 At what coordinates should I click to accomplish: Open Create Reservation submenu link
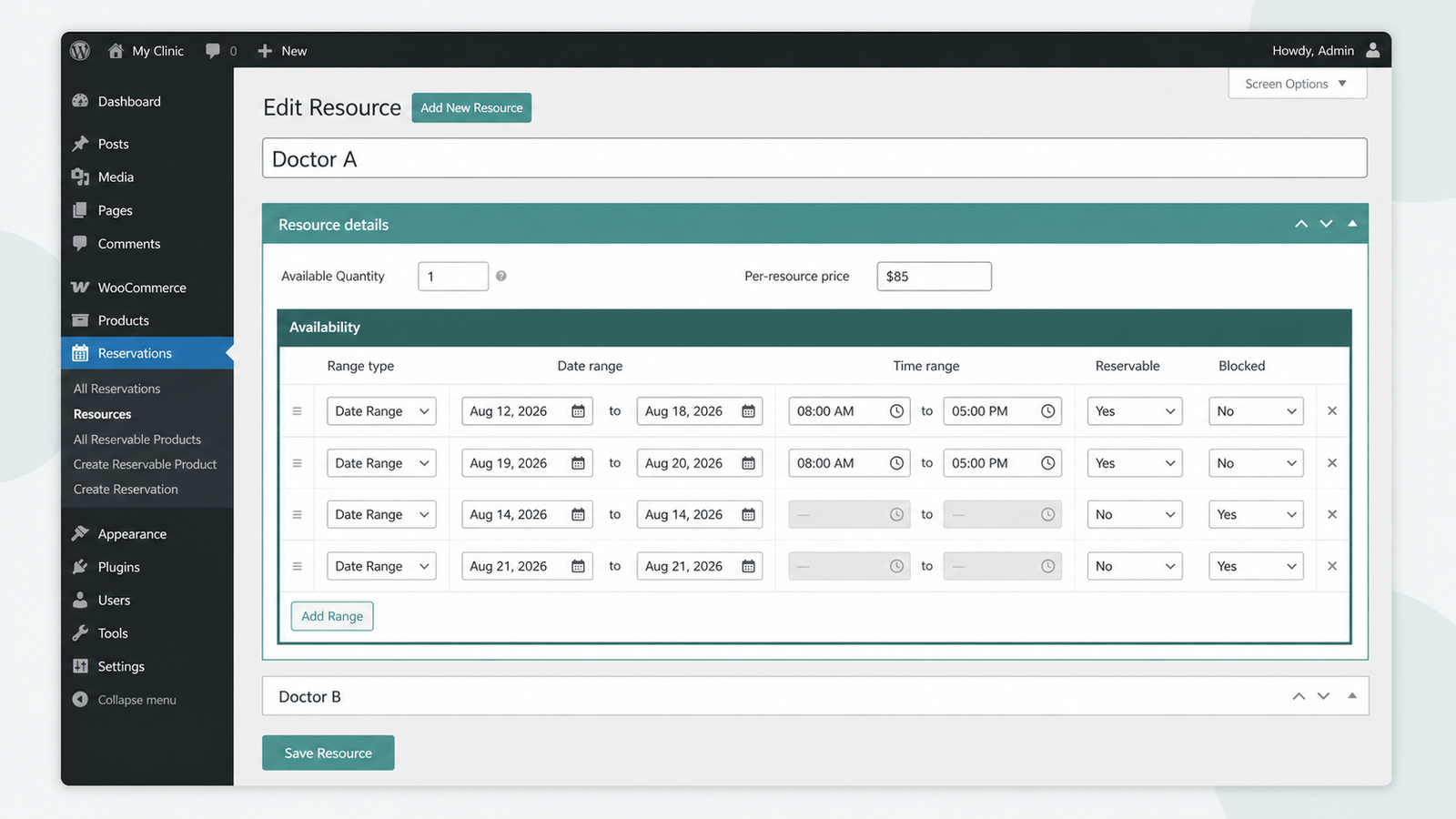click(x=126, y=490)
